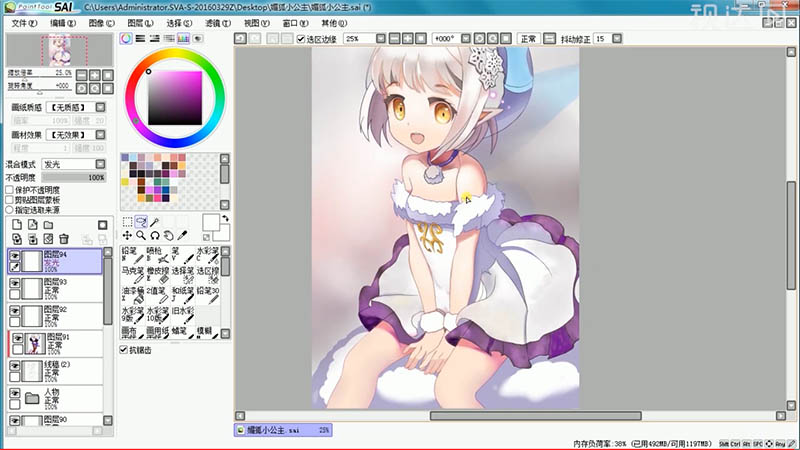Select the rotate view tool
The width and height of the screenshot is (800, 450).
155,235
